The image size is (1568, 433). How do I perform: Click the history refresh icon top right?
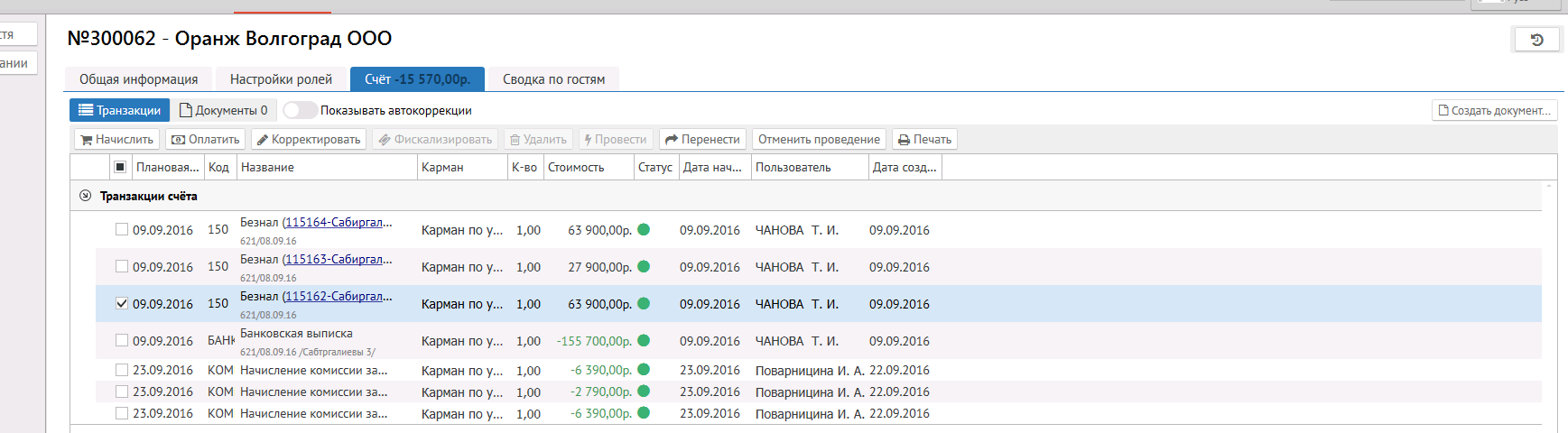[x=1536, y=40]
